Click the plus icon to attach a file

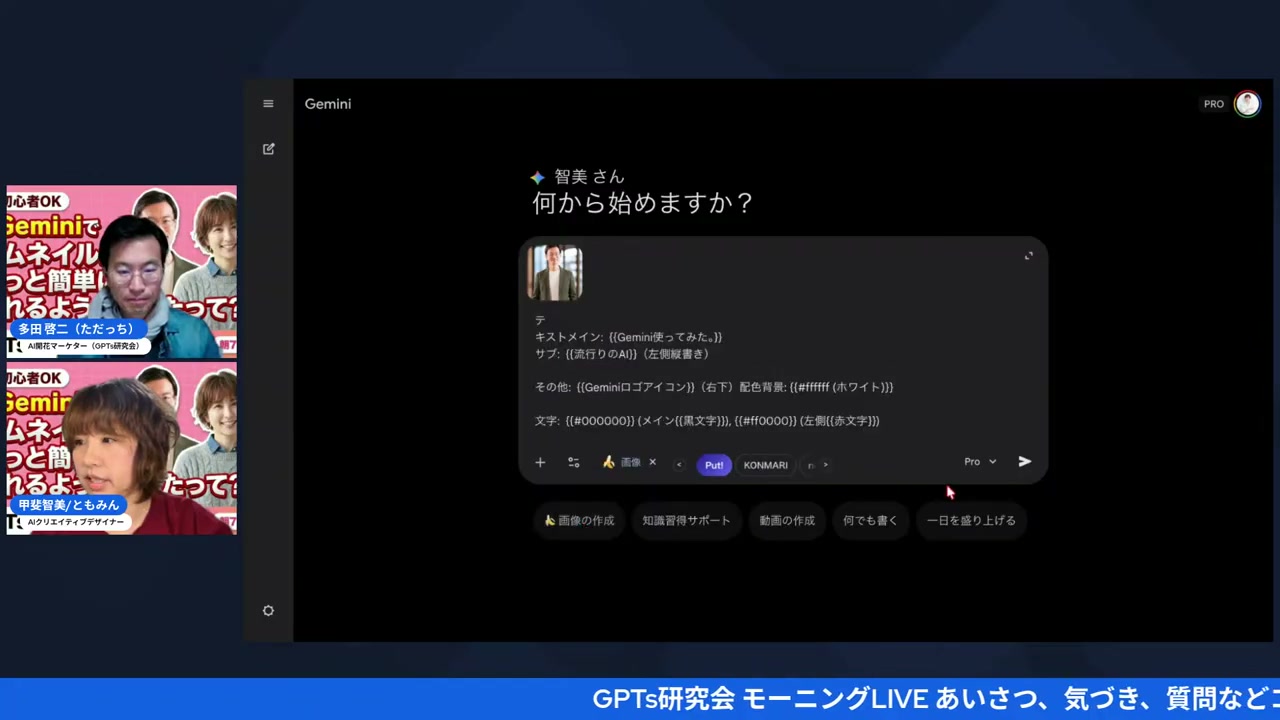click(540, 462)
